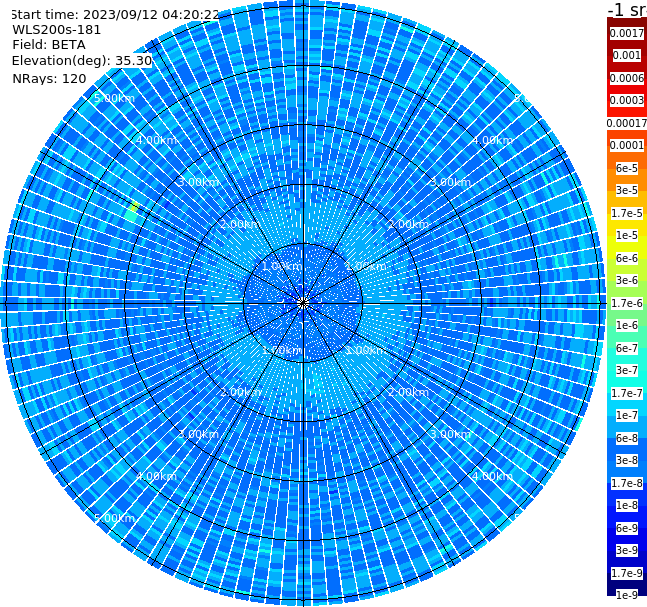Image resolution: width=647 pixels, height=607 pixels.
Task: Select the 0.0017 colorbar label
Action: point(627,33)
